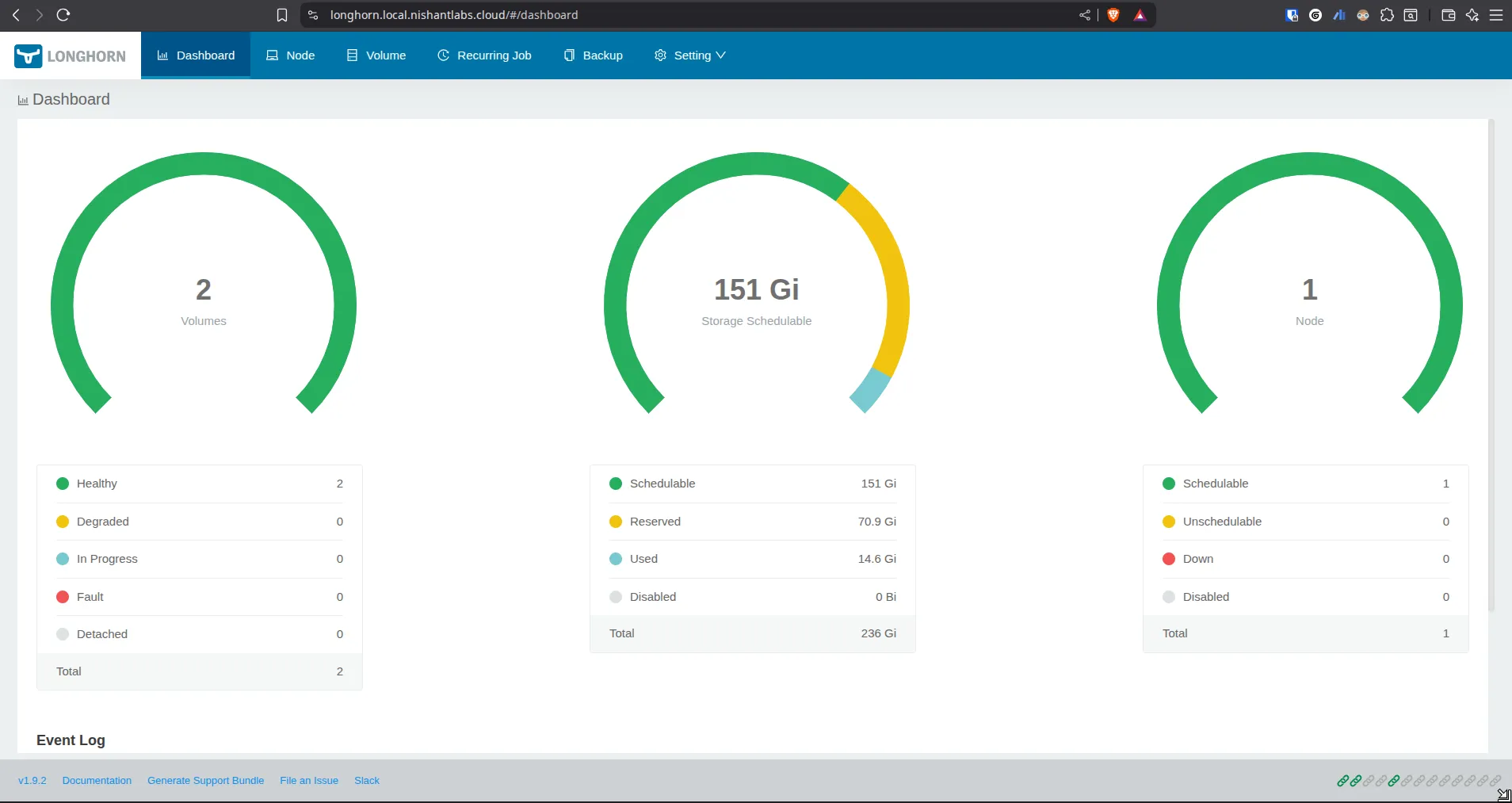Open the Node tab
This screenshot has height=803, width=1512.
click(x=291, y=55)
